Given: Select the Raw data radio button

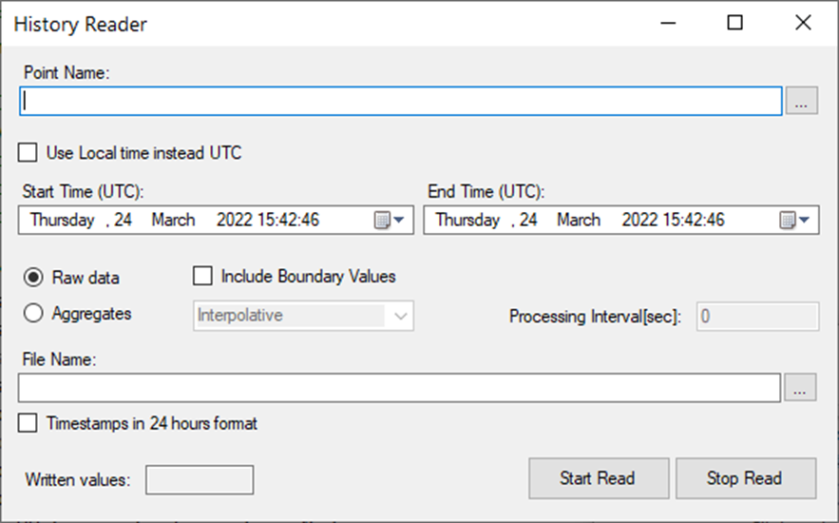Looking at the screenshot, I should click(x=33, y=278).
